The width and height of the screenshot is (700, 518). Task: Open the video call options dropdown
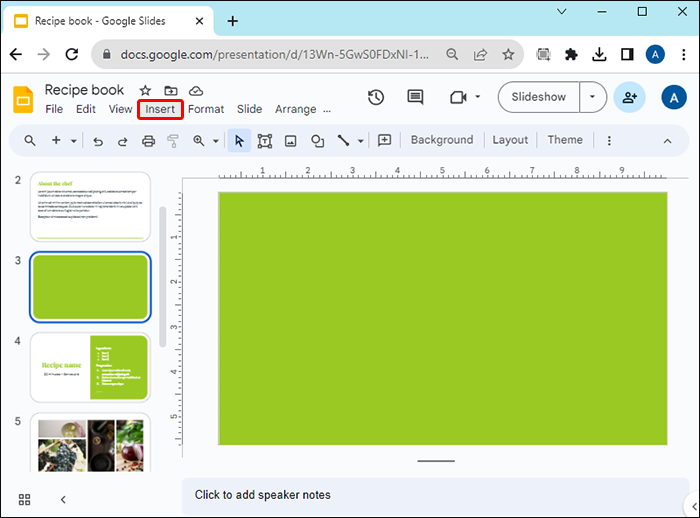point(478,96)
